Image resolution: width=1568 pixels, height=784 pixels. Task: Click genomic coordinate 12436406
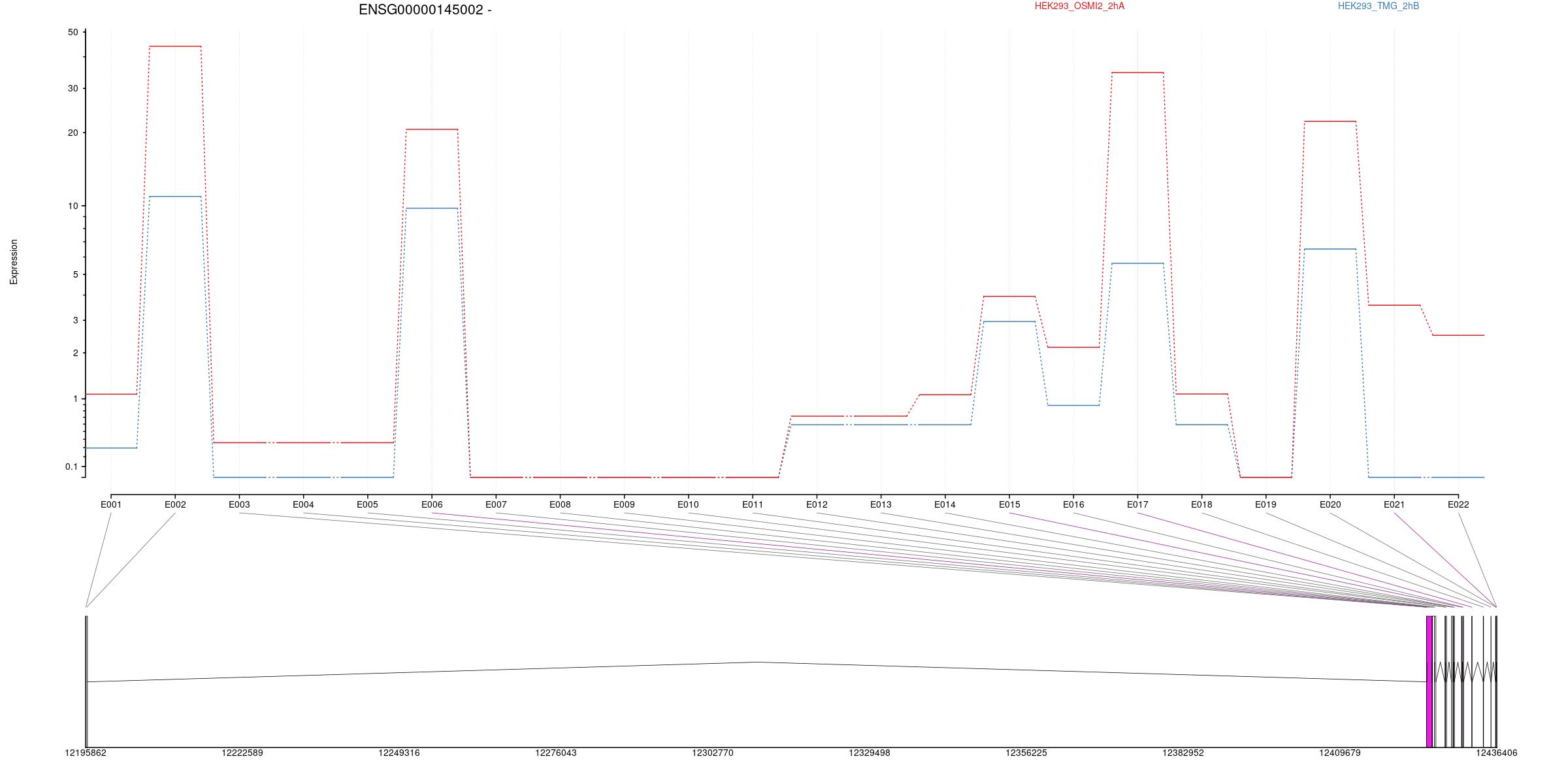click(x=1497, y=753)
